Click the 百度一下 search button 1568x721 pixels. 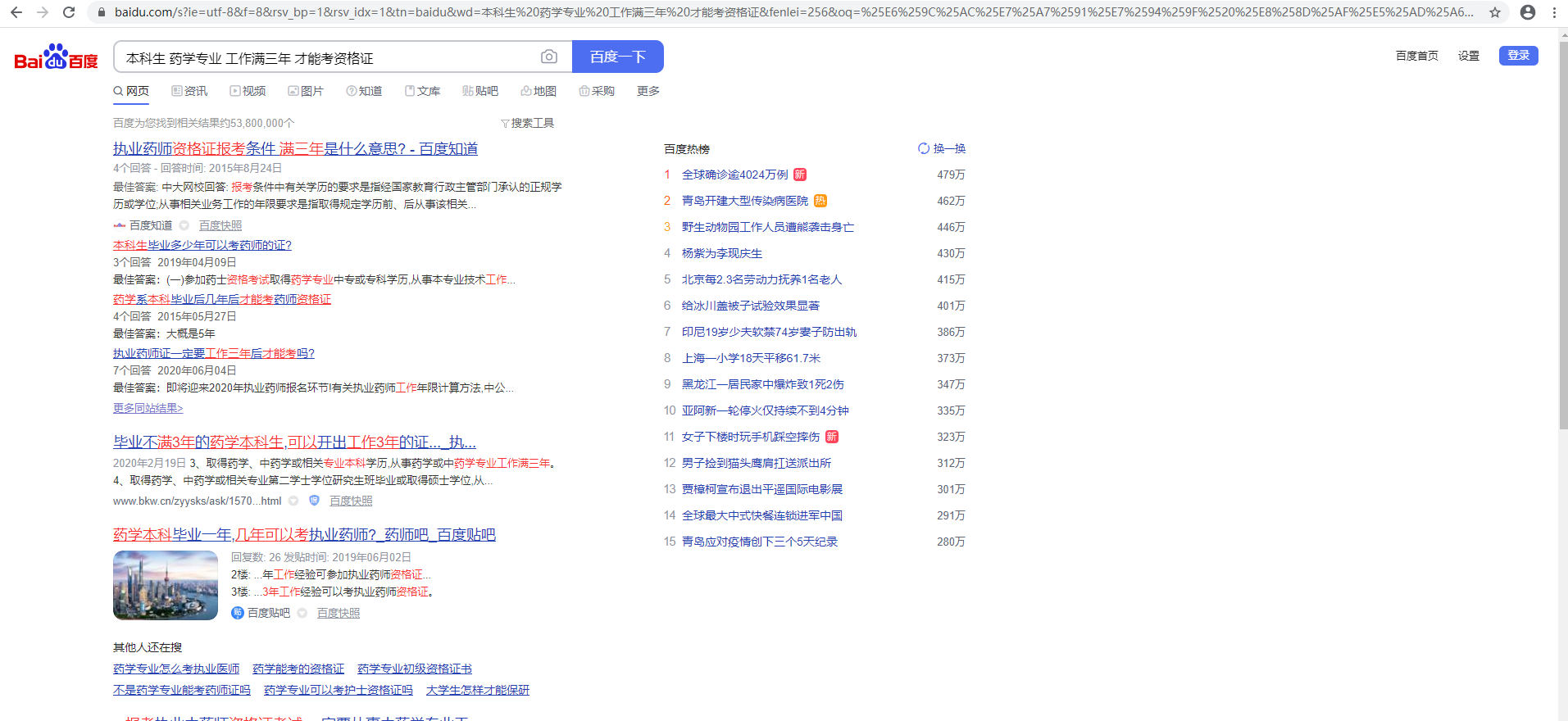pos(618,57)
